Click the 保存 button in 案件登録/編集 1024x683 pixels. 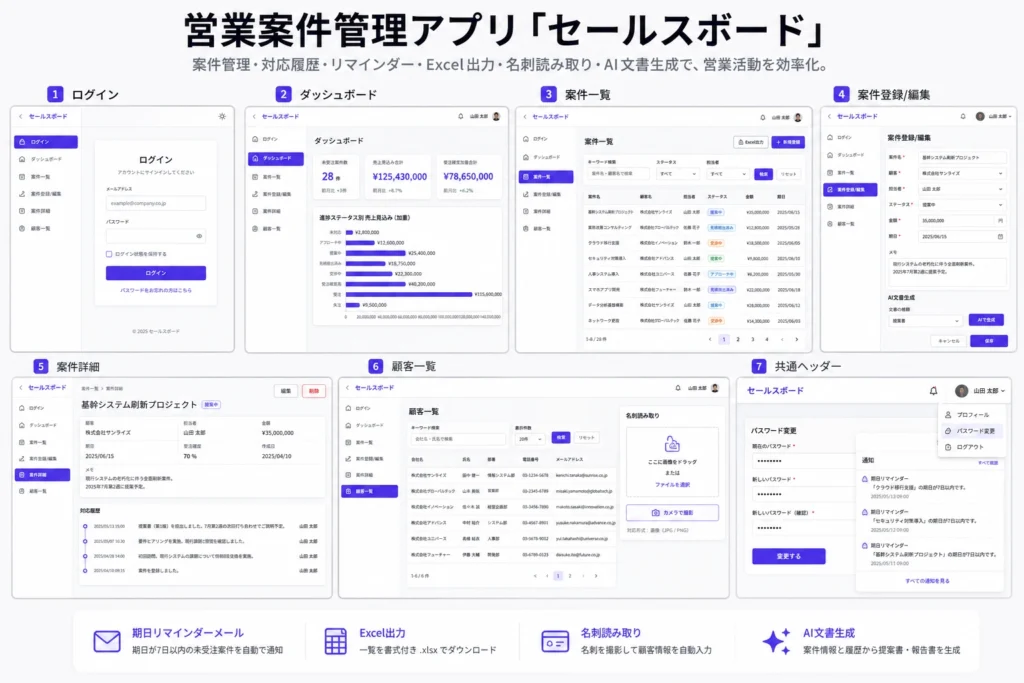(989, 341)
